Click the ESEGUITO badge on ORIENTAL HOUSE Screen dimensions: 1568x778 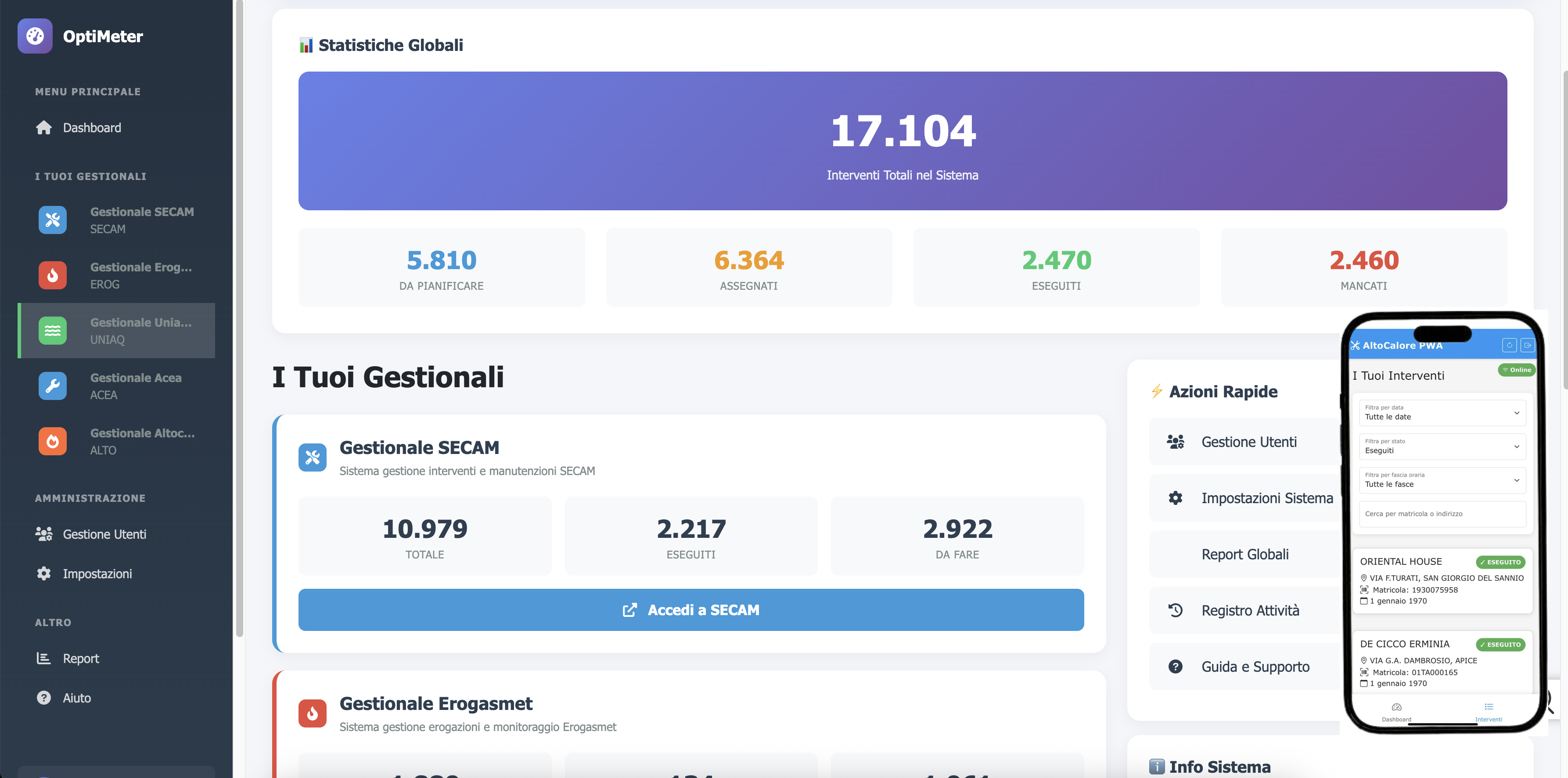tap(1500, 562)
